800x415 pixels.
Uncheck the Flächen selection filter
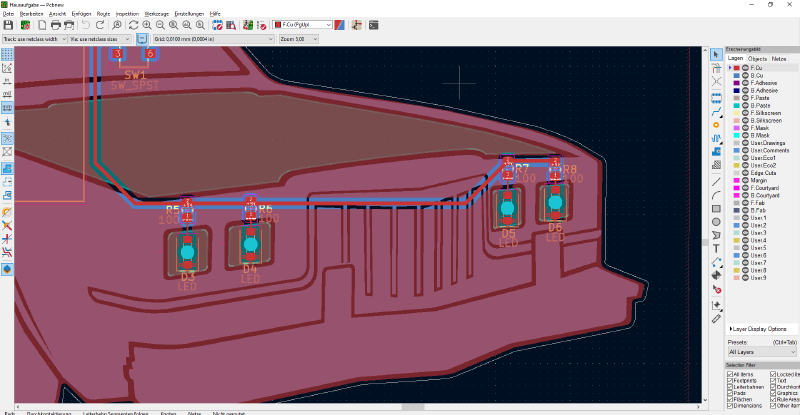[x=730, y=399]
